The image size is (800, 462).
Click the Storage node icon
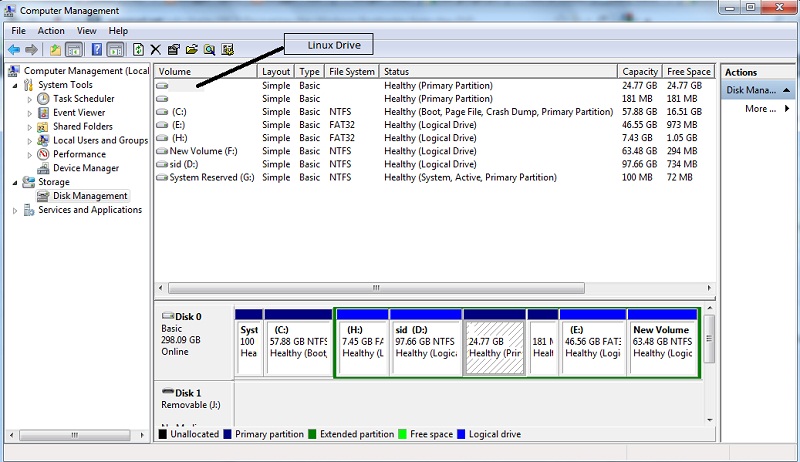pyautogui.click(x=29, y=182)
